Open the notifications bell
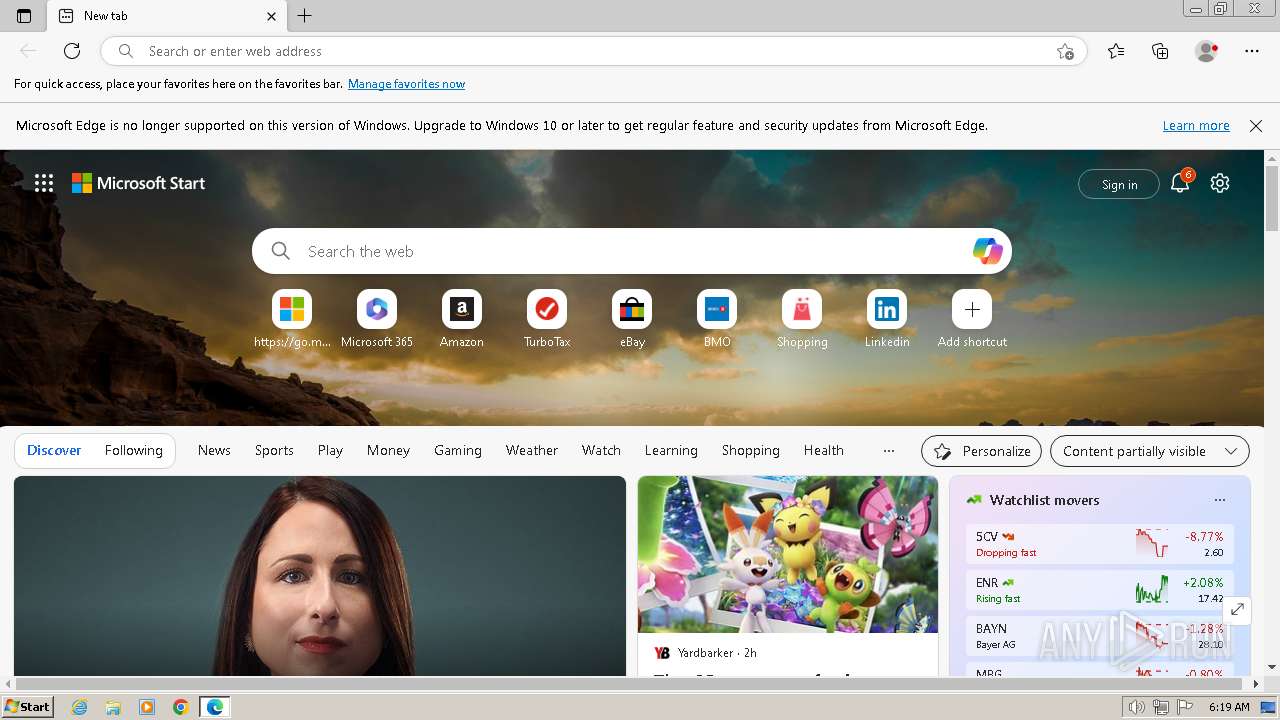Screen dimensions: 1280x720 coord(1180,183)
